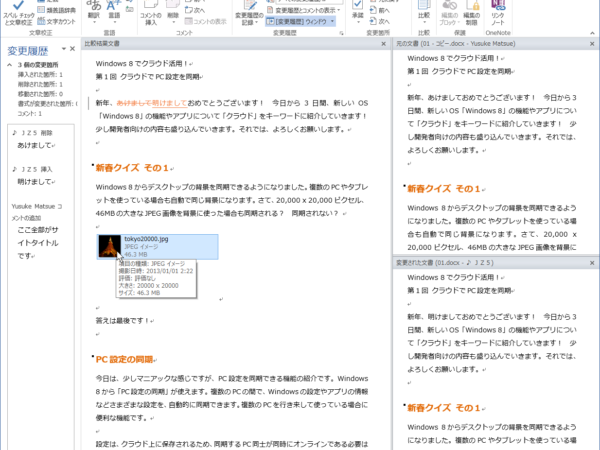Open Linked Notes (リンクノート) OneNote
The image size is (600, 450).
click(x=497, y=13)
